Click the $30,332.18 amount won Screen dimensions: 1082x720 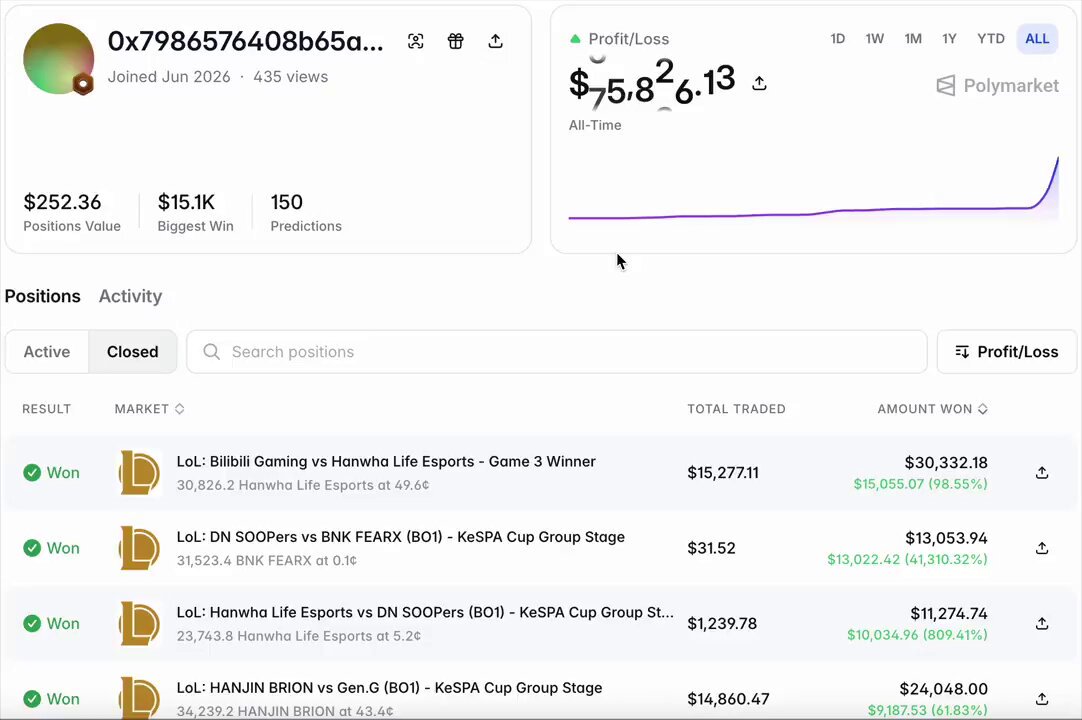pyautogui.click(x=946, y=463)
